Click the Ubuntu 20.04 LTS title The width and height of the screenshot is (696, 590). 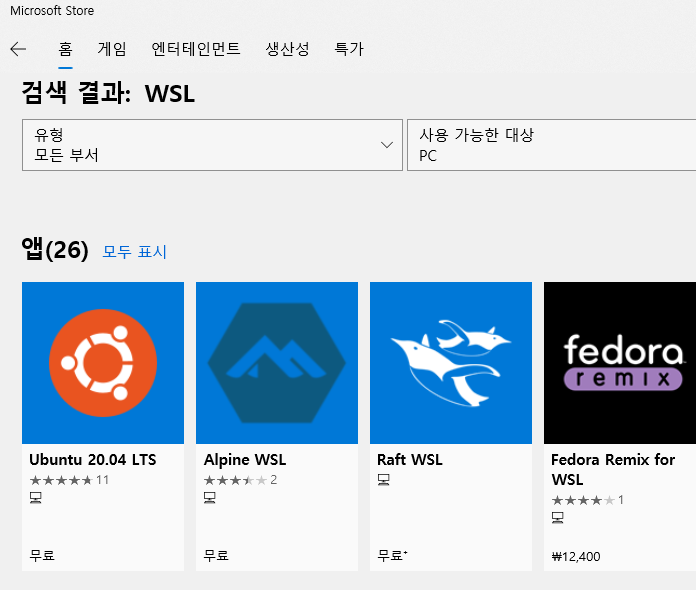tap(93, 459)
